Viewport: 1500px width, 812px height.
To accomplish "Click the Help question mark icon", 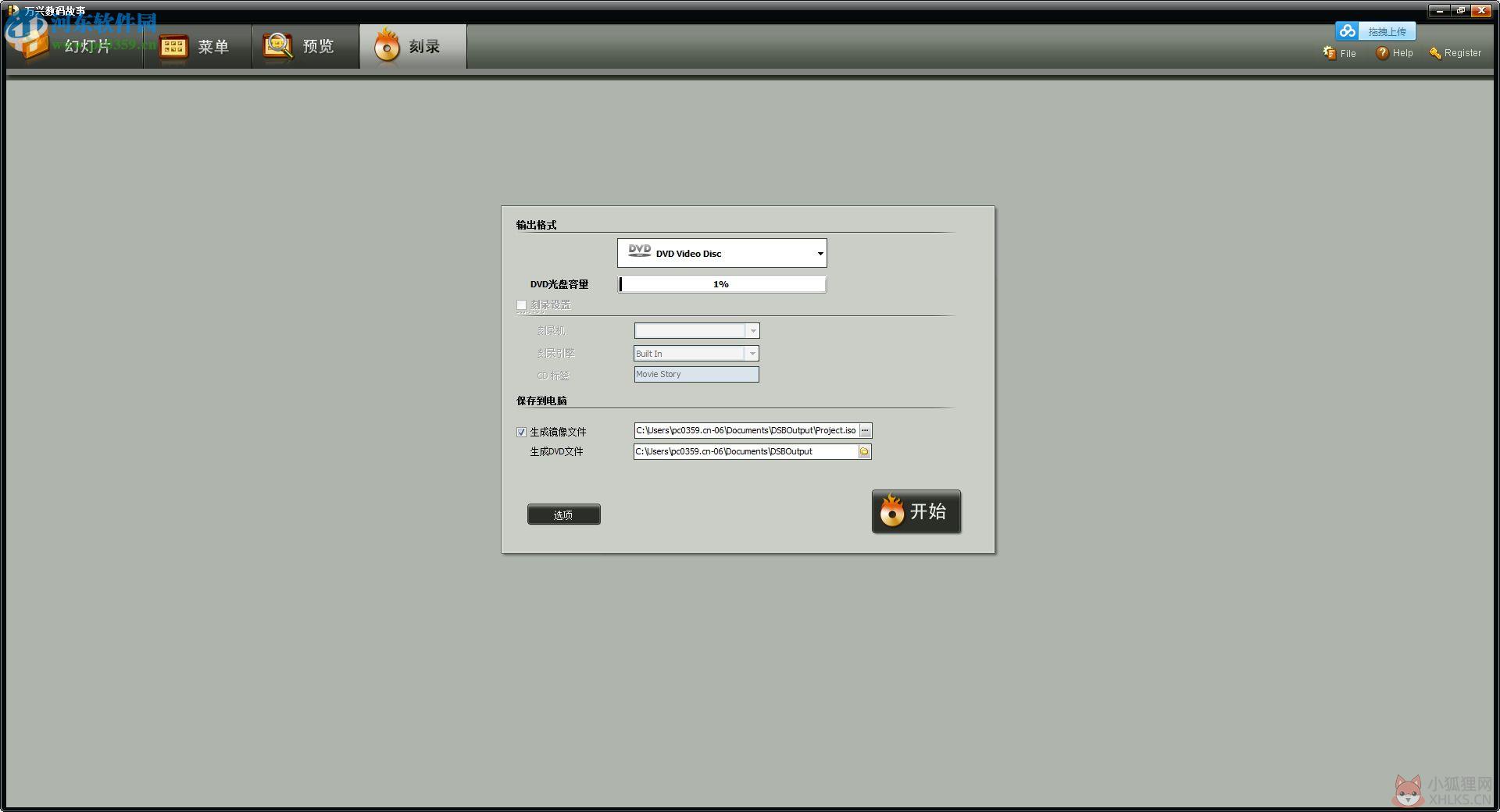I will click(x=1382, y=52).
